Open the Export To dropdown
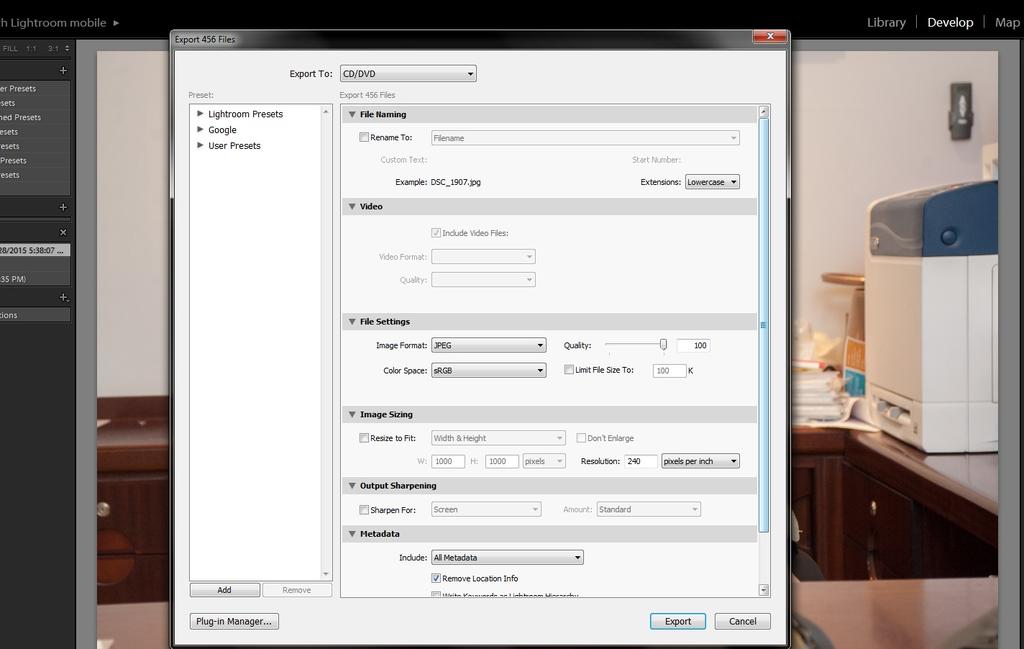 coord(408,74)
